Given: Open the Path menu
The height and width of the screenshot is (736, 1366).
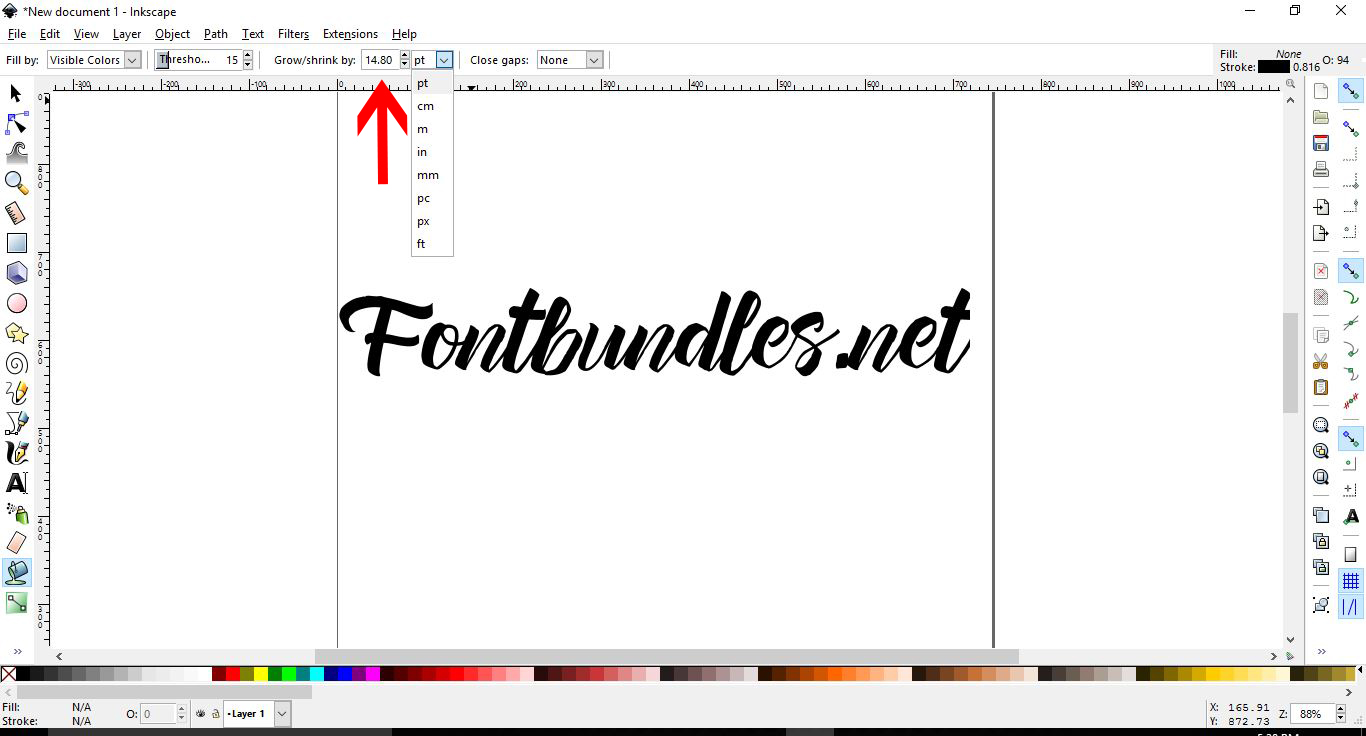Looking at the screenshot, I should pos(216,34).
